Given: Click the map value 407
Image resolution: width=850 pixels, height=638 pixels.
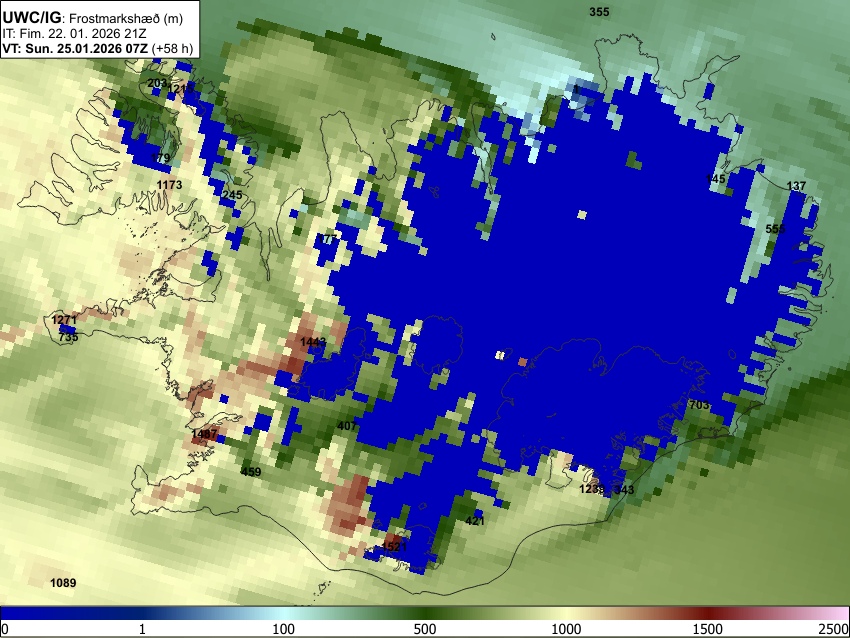Looking at the screenshot, I should pyautogui.click(x=347, y=426).
